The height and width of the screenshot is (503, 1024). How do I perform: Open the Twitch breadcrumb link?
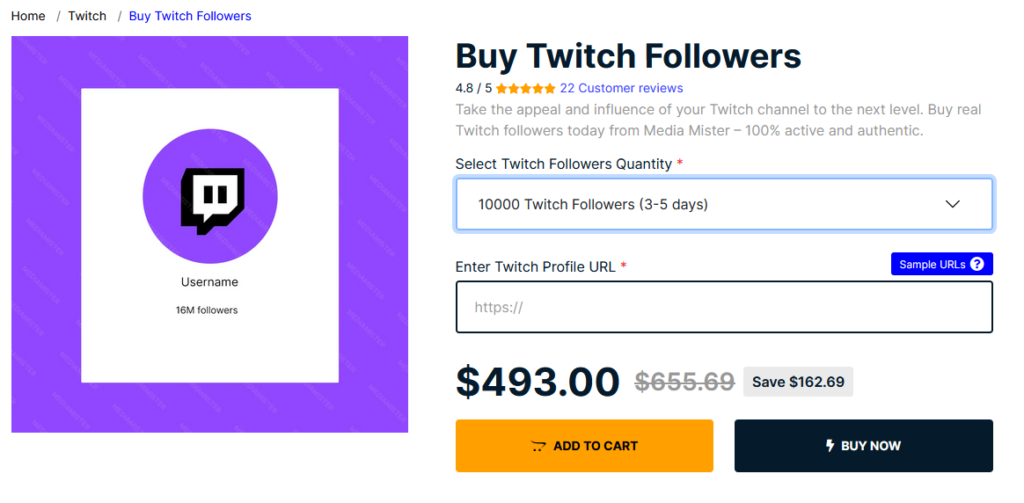tap(87, 16)
